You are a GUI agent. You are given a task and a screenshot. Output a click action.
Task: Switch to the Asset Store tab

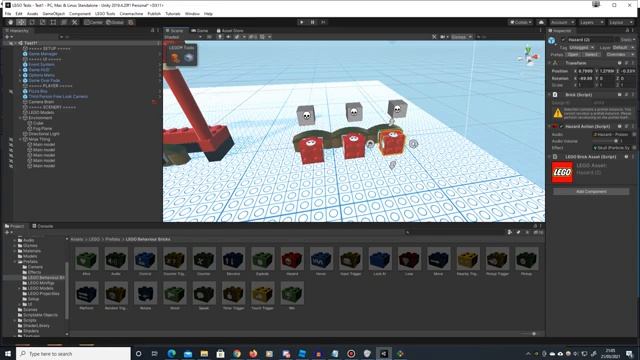coord(230,31)
